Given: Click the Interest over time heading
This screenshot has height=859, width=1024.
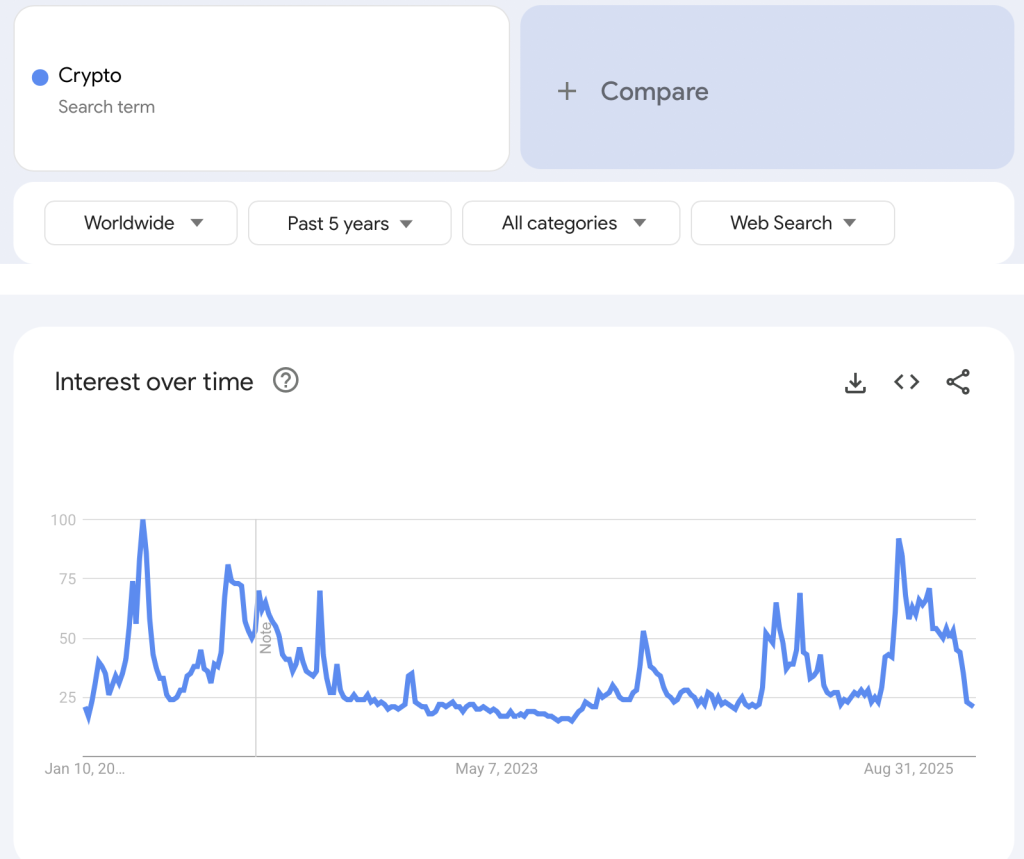Looking at the screenshot, I should tap(153, 381).
